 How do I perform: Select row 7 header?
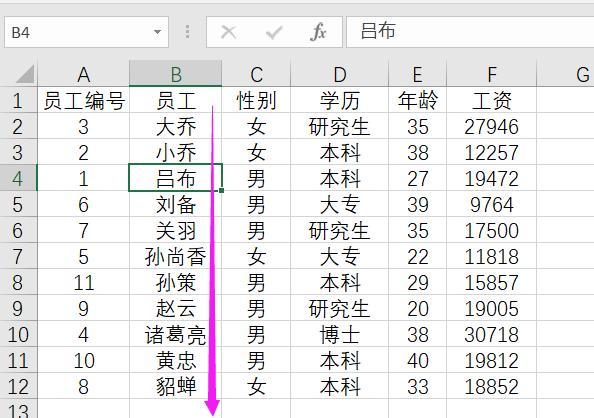18,256
